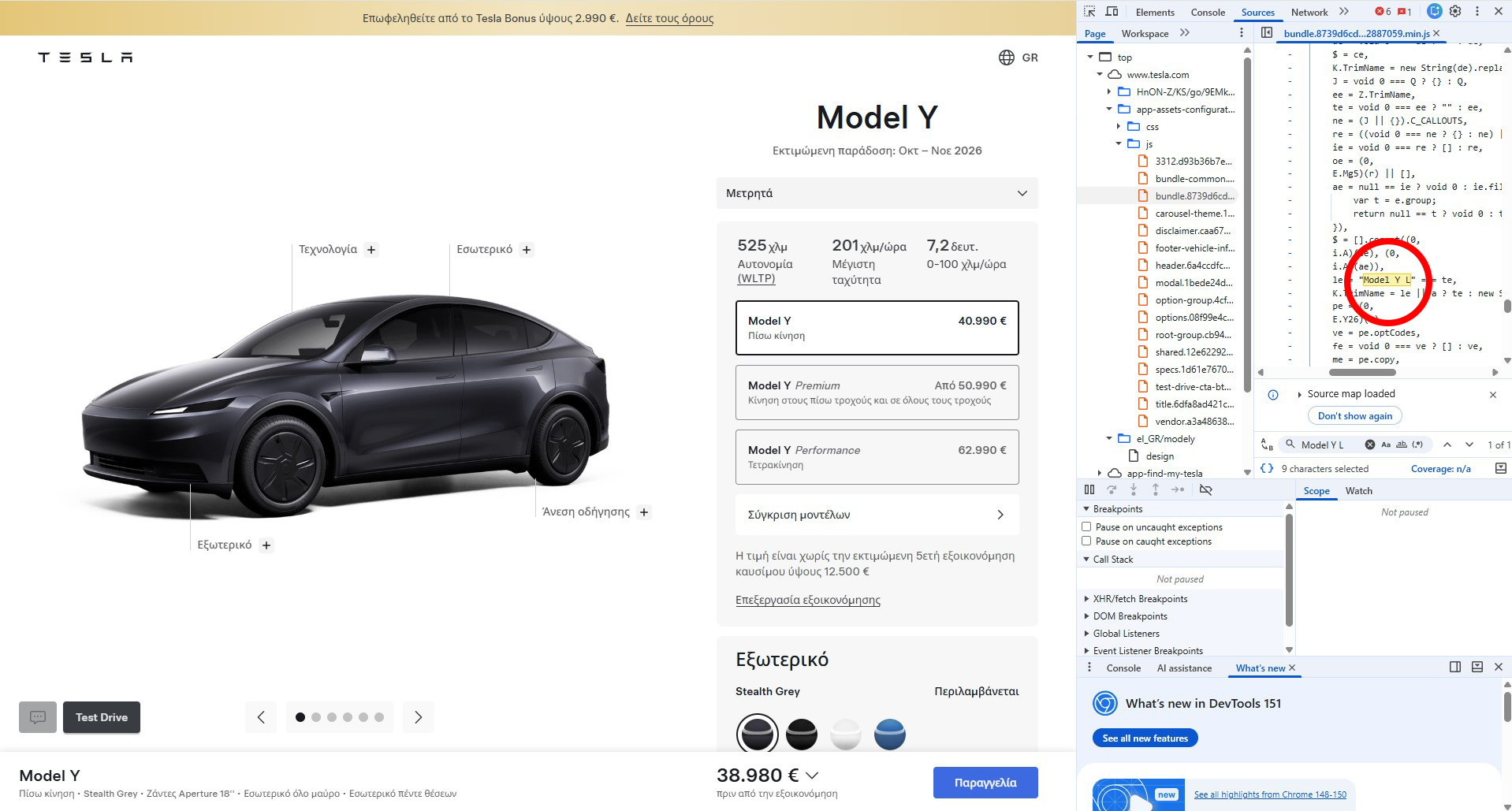Toggle regular expression search option
Viewport: 1512px width, 811px height.
point(1417,445)
